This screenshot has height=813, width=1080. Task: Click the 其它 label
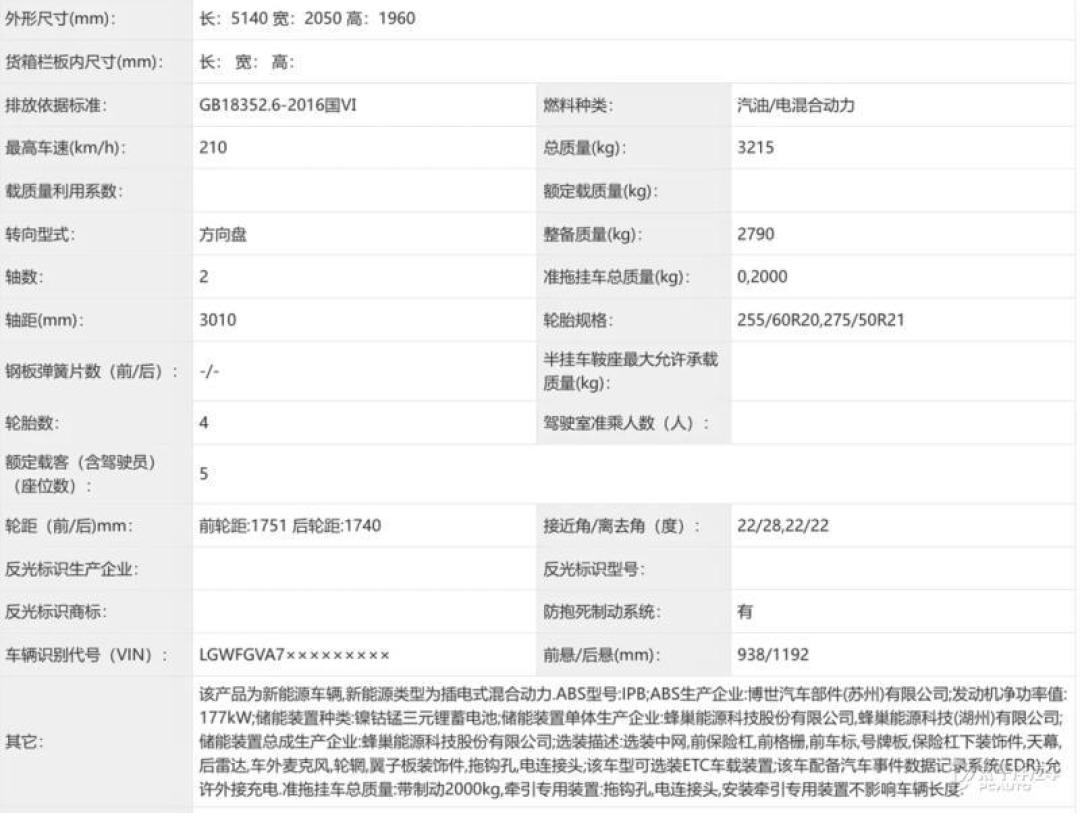(x=24, y=742)
